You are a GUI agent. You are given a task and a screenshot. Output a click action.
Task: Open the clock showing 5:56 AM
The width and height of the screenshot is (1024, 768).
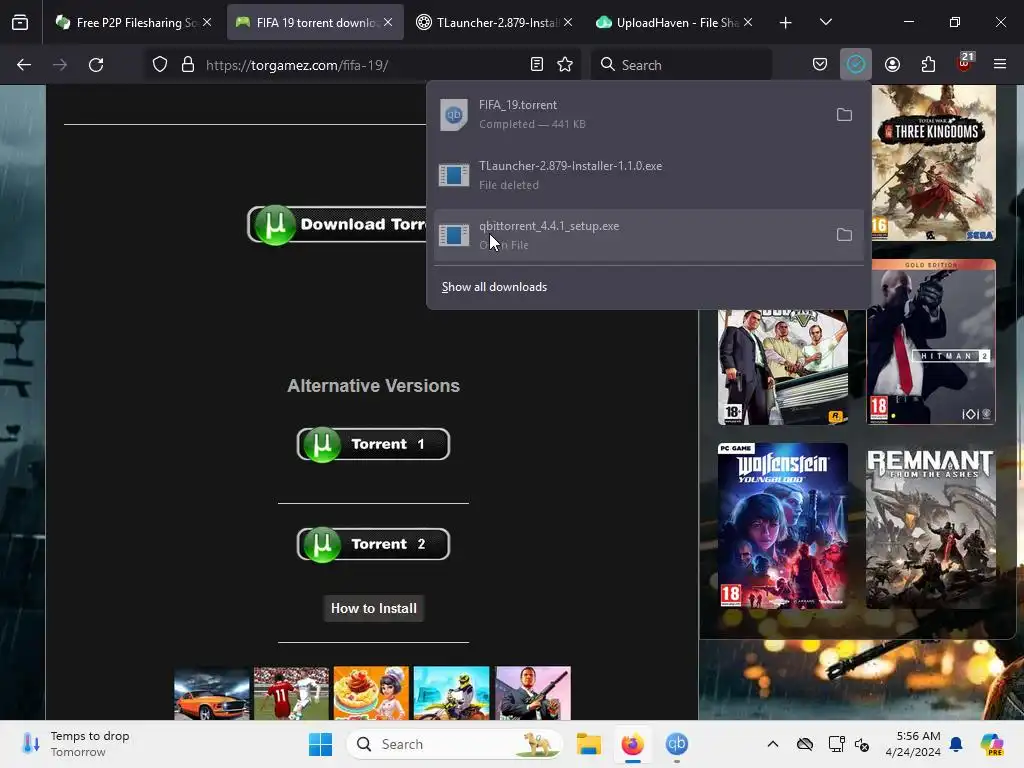(x=913, y=744)
